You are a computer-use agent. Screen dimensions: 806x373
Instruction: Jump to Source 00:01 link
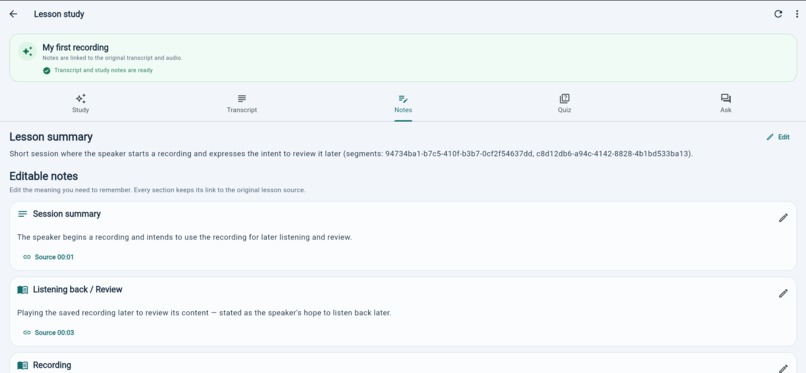[x=48, y=257]
